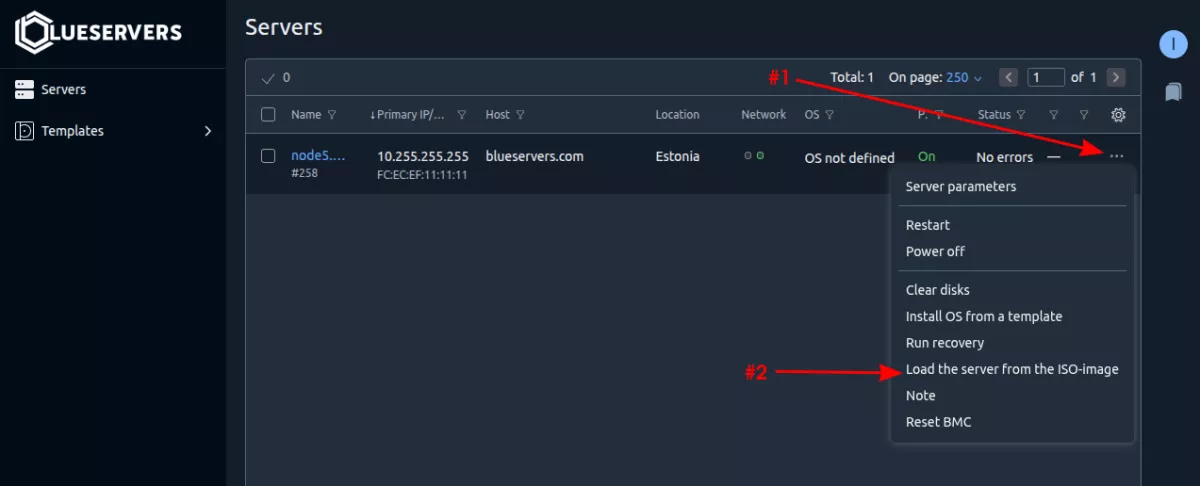Click the No errors status cell
The height and width of the screenshot is (486, 1200).
click(x=1005, y=158)
